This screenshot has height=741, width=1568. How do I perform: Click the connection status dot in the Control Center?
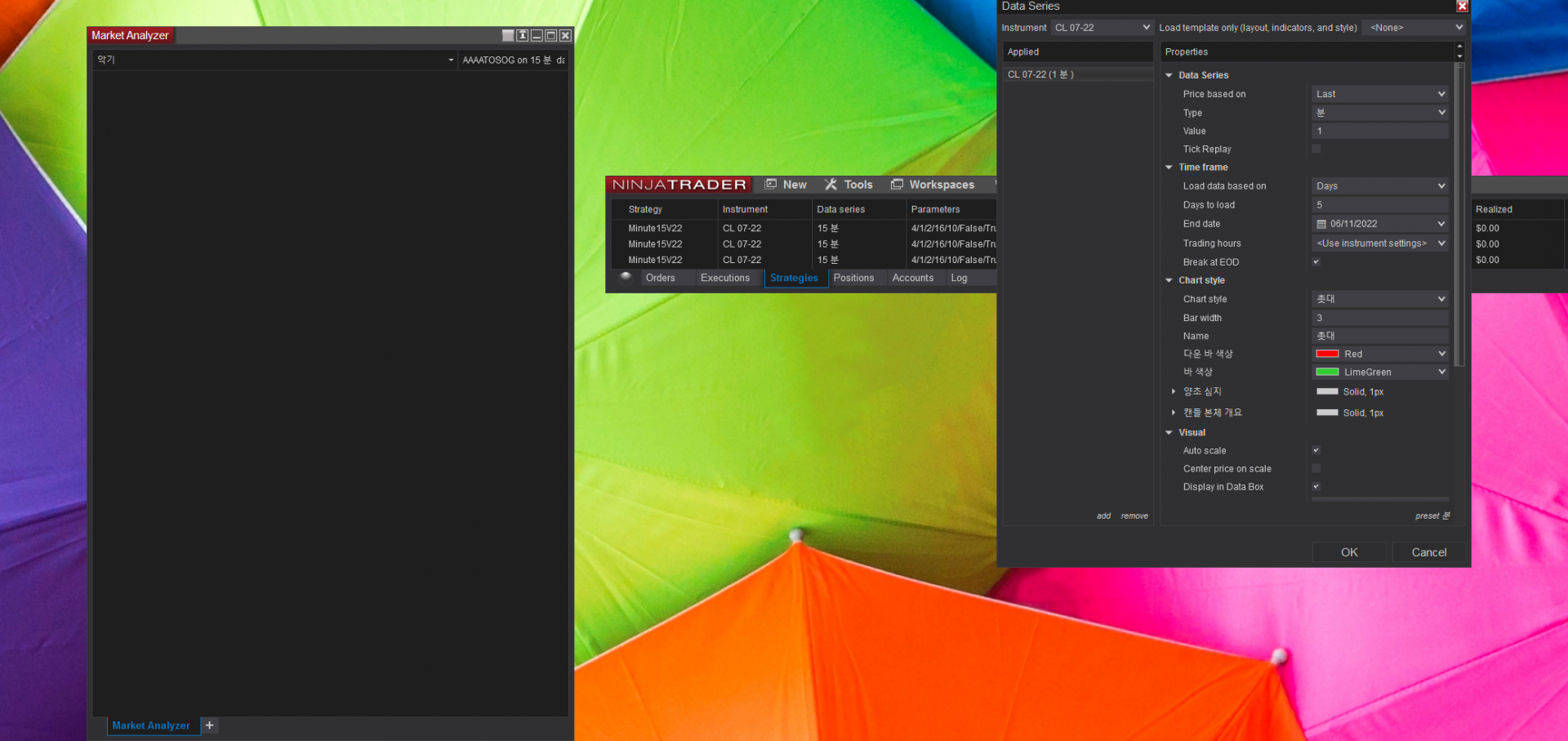coord(626,277)
